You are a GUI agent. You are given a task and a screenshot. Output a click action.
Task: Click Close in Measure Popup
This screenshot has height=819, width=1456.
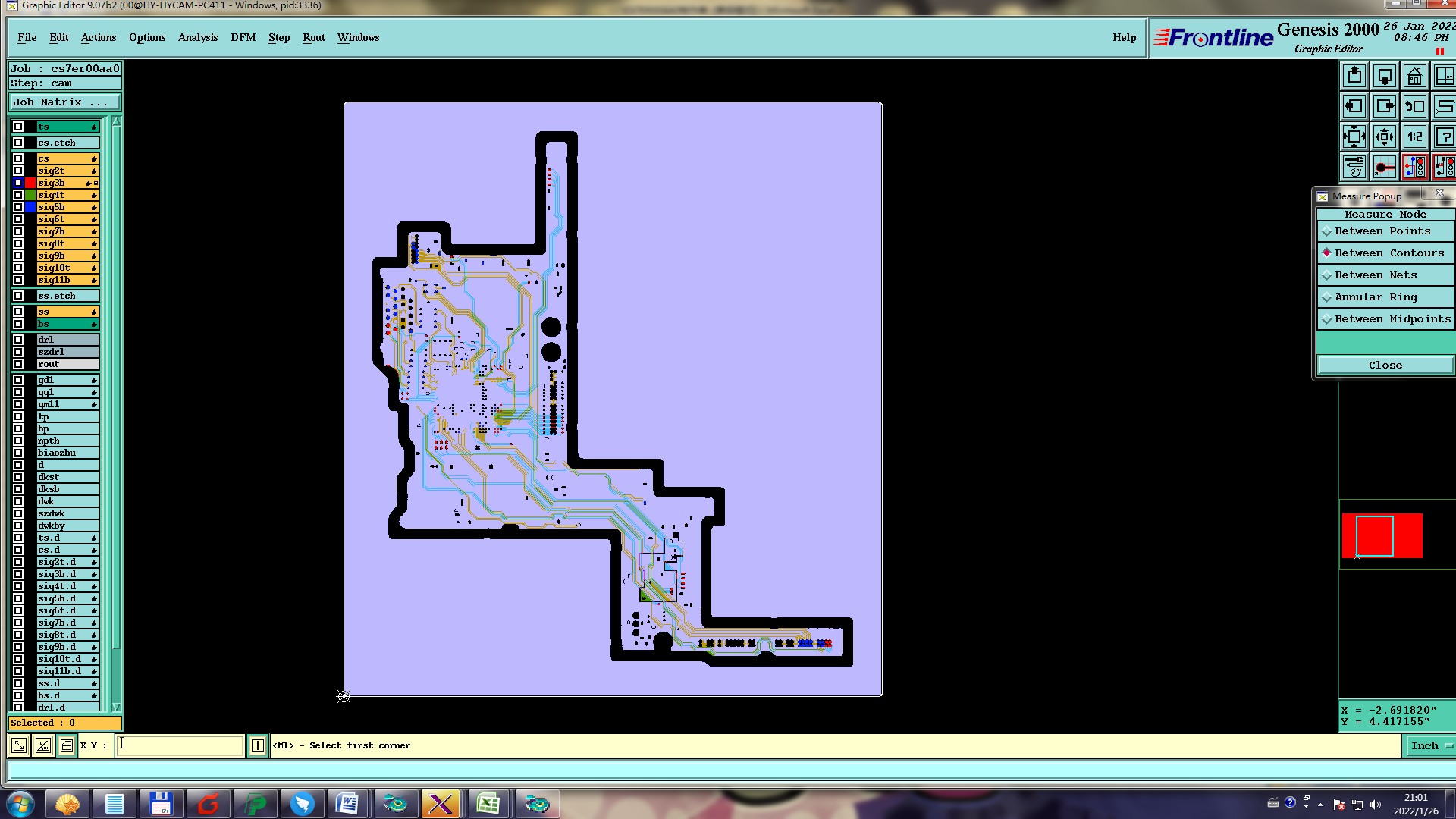tap(1385, 366)
